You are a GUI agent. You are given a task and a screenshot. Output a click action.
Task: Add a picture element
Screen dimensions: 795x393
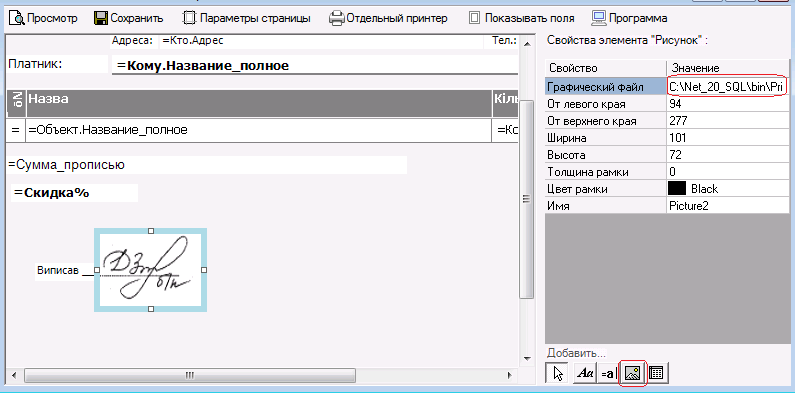tap(633, 374)
